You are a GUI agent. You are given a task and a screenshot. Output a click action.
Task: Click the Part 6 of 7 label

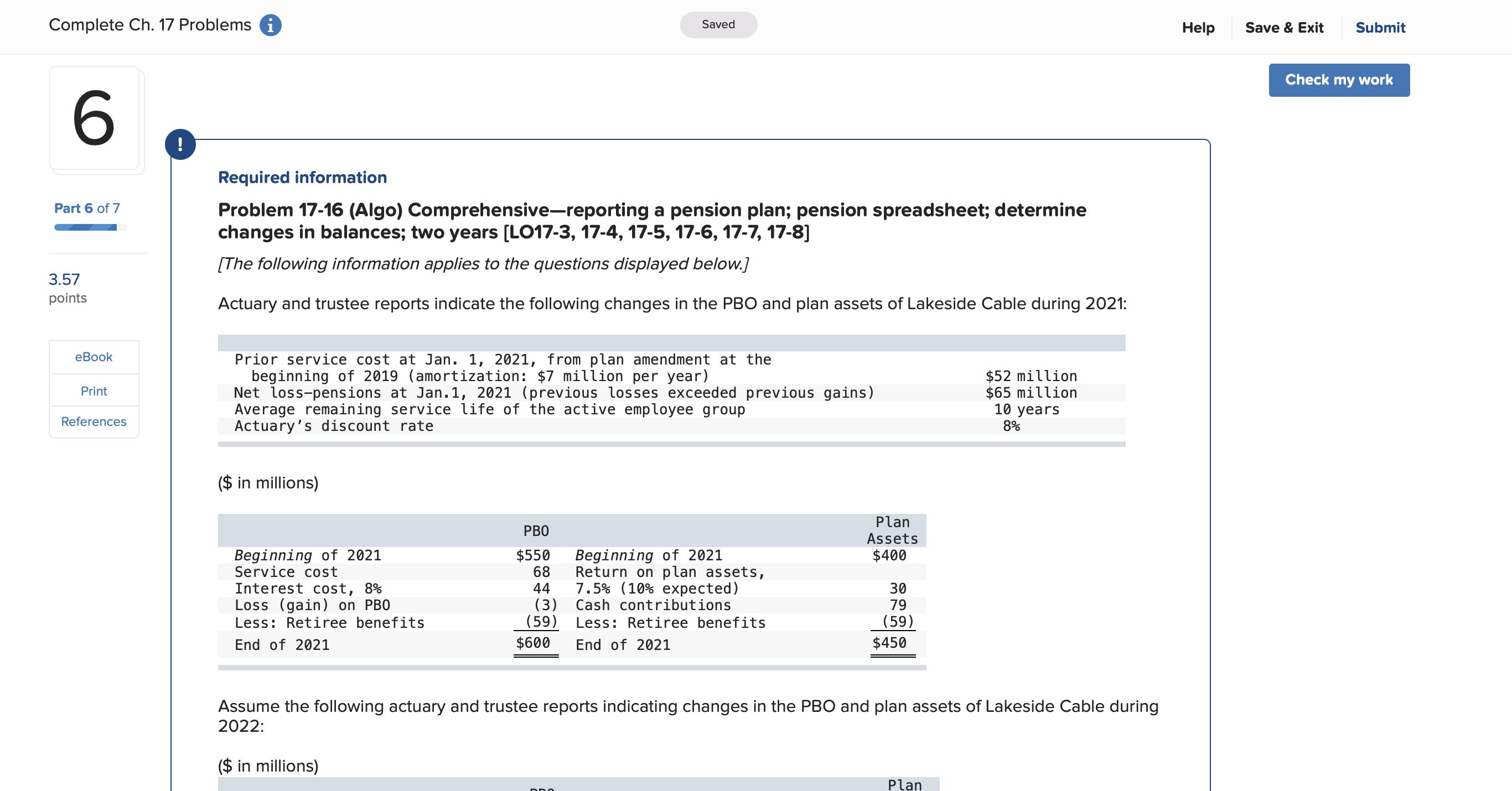point(87,209)
